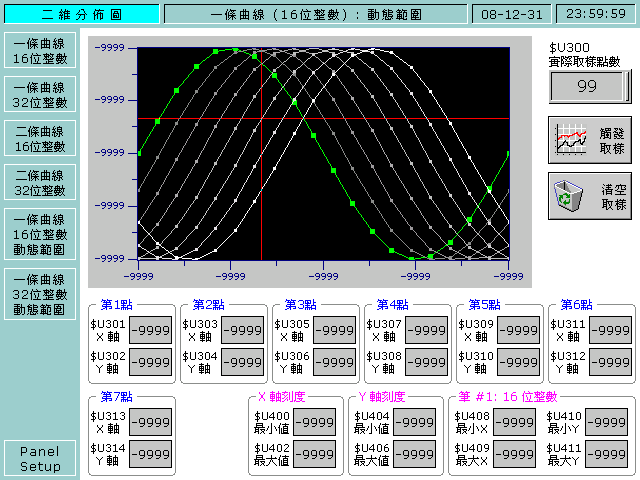Click the $U300 sample count field showing 99
The height and width of the screenshot is (480, 640).
(x=588, y=87)
